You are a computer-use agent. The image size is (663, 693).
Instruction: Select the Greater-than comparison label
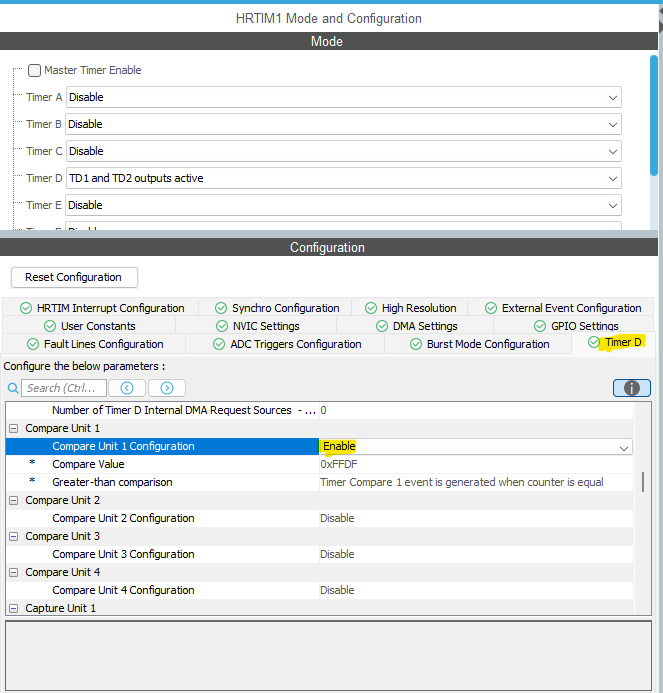pos(112,482)
